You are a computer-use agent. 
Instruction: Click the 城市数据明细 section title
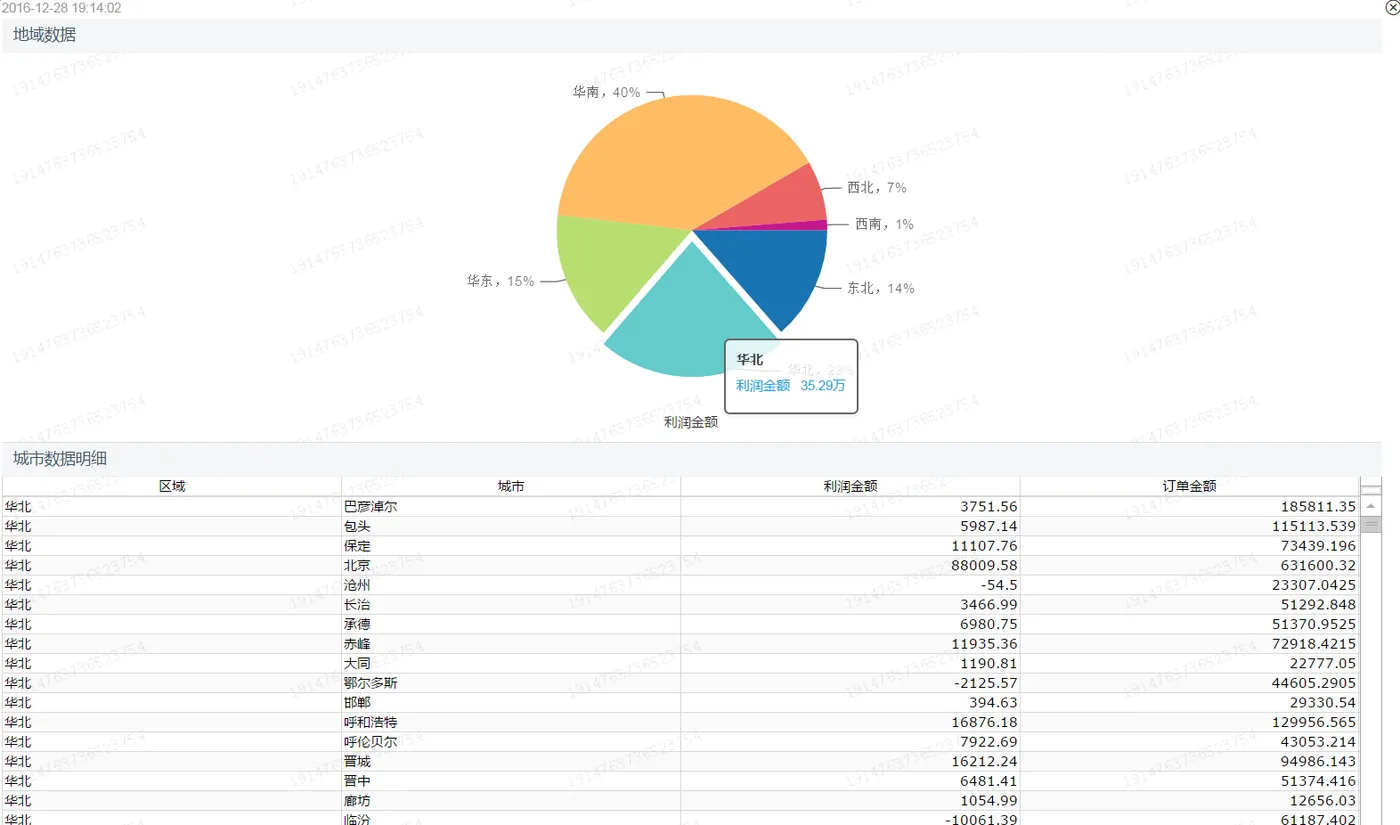60,459
